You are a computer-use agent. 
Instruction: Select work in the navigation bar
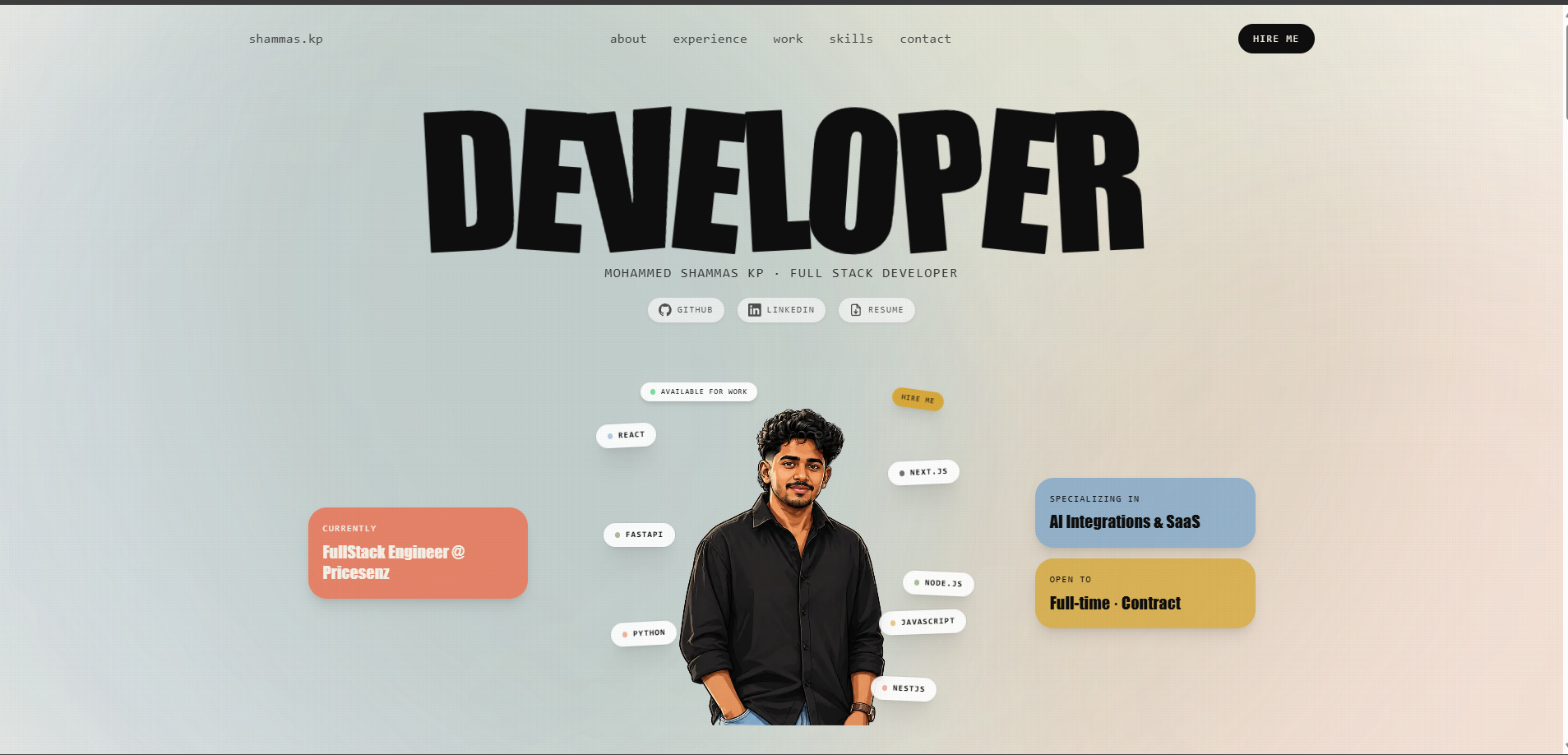coord(788,39)
